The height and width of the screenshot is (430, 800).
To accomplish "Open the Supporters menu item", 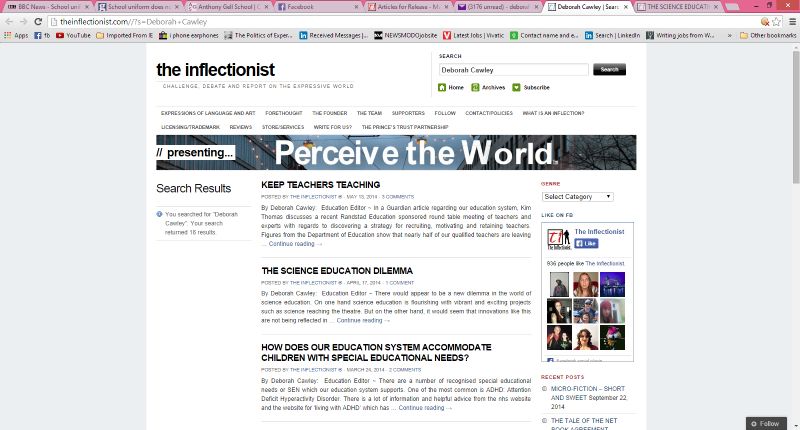I will click(x=408, y=113).
